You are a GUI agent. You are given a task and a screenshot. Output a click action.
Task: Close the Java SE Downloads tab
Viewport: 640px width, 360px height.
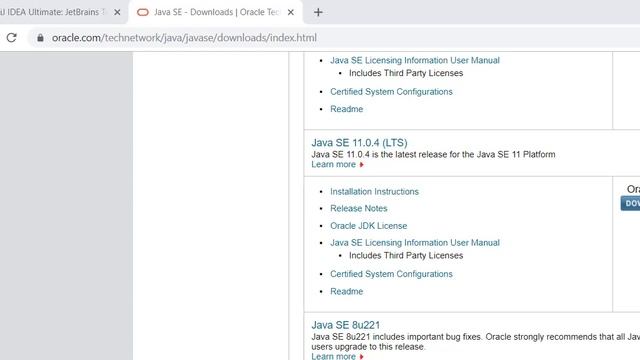coord(291,12)
